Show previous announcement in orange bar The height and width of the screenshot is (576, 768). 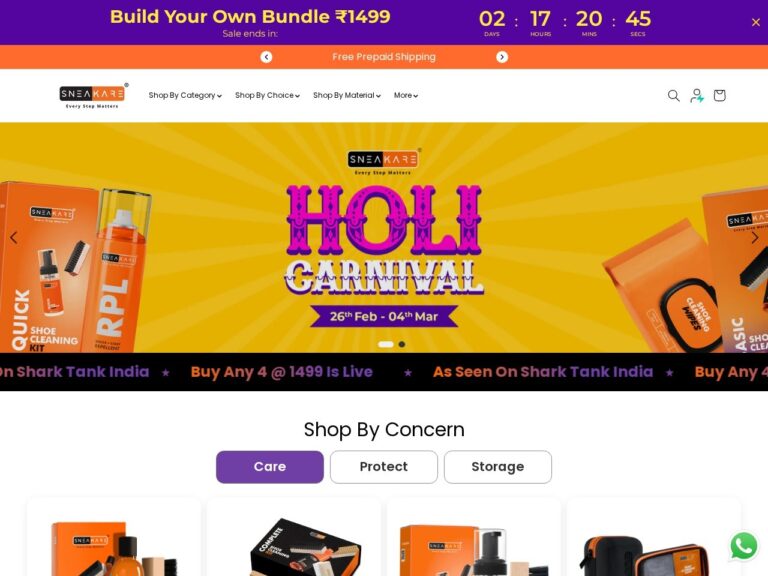[266, 57]
